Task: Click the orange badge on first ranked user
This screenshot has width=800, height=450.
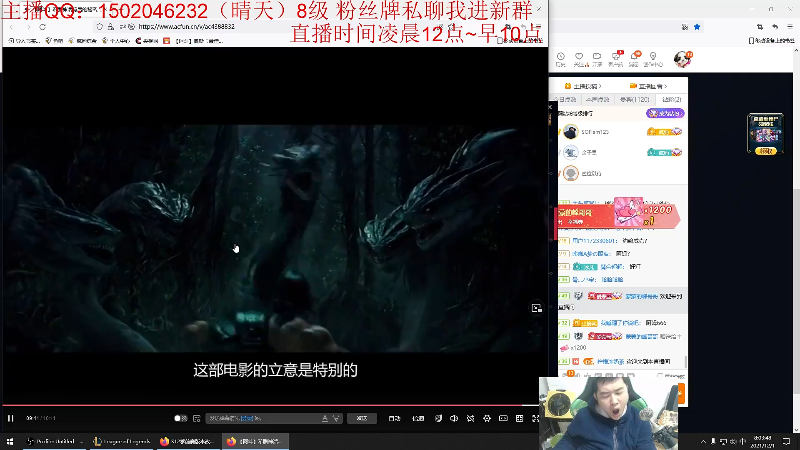Action: coord(664,132)
